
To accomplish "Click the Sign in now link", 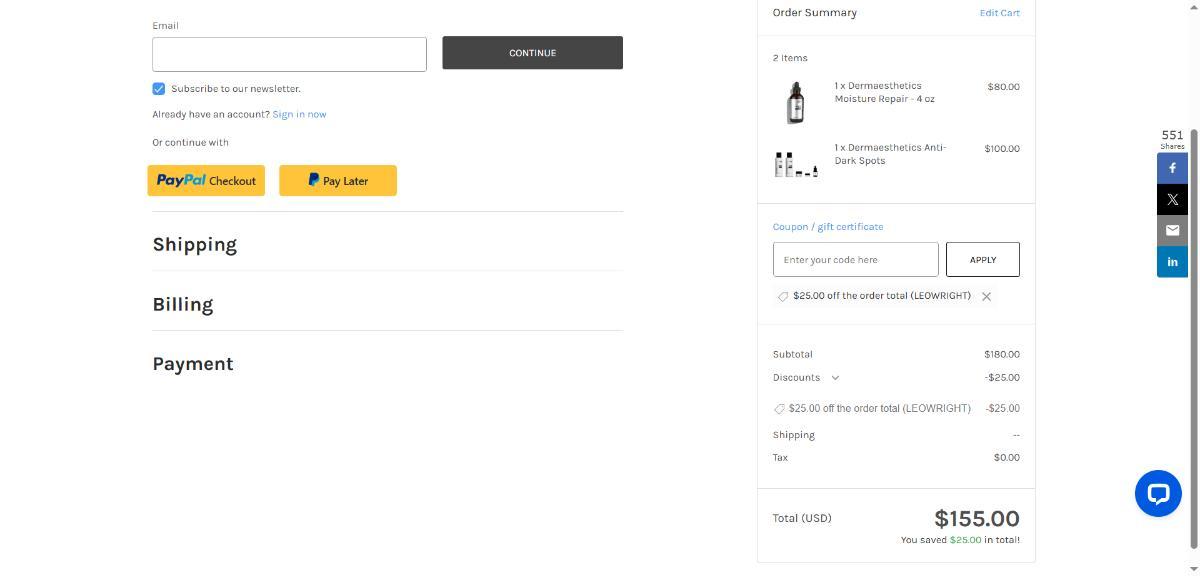I will (x=299, y=115).
